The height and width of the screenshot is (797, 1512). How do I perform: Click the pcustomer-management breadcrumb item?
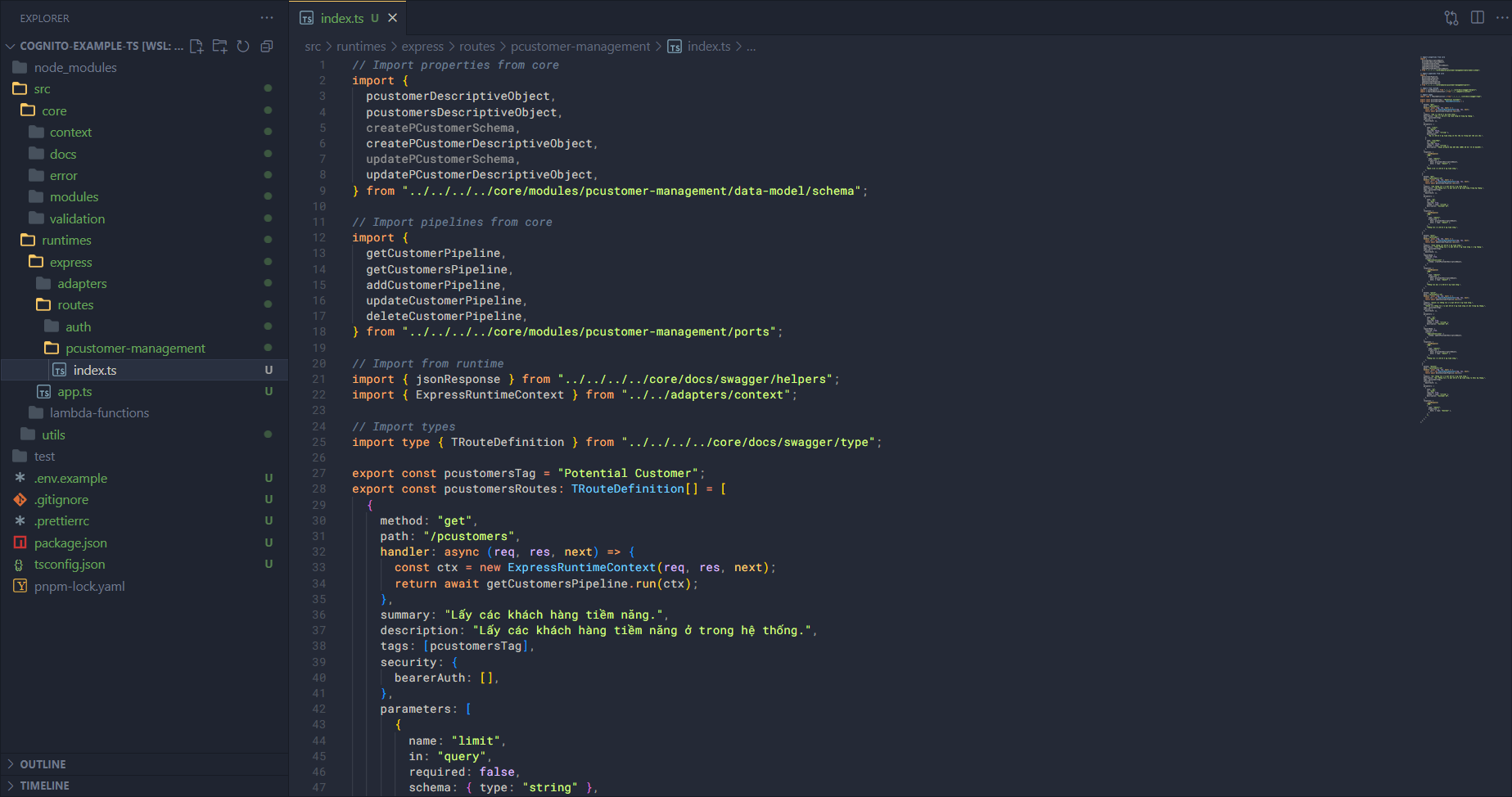[x=580, y=47]
